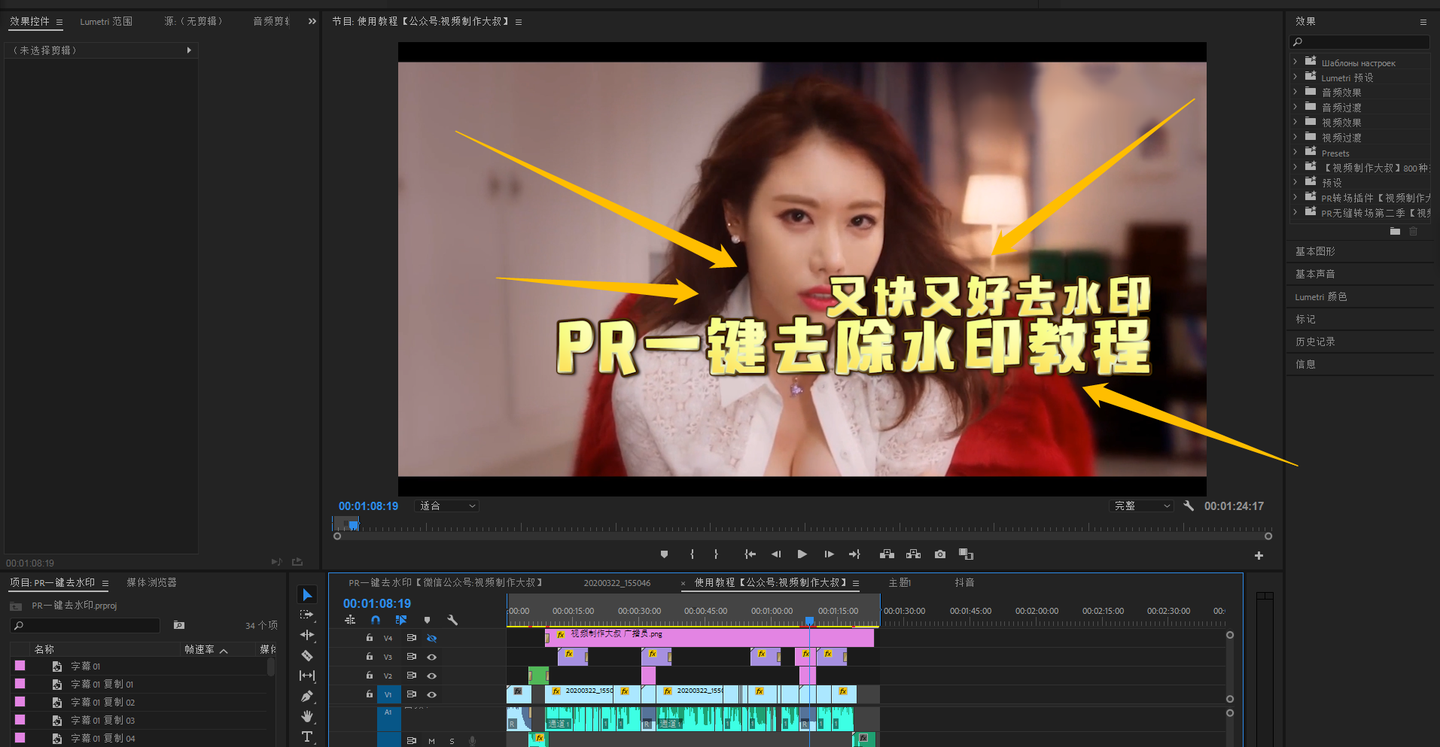Click the Mark In bracket button
The width and height of the screenshot is (1440, 747).
(692, 554)
